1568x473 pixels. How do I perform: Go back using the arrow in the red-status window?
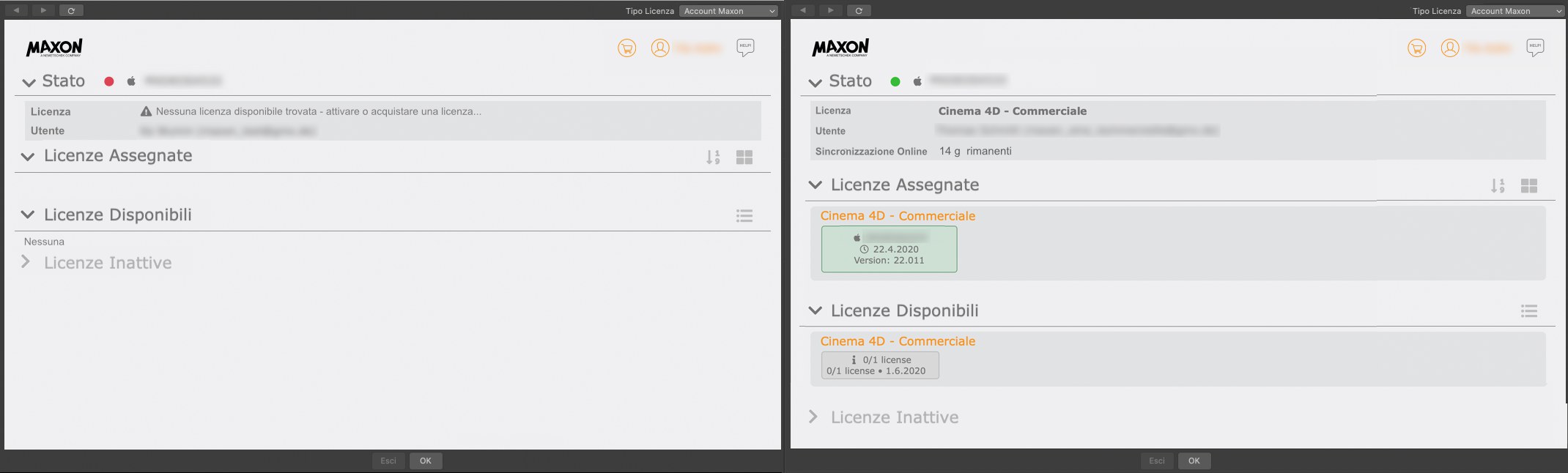[x=16, y=10]
